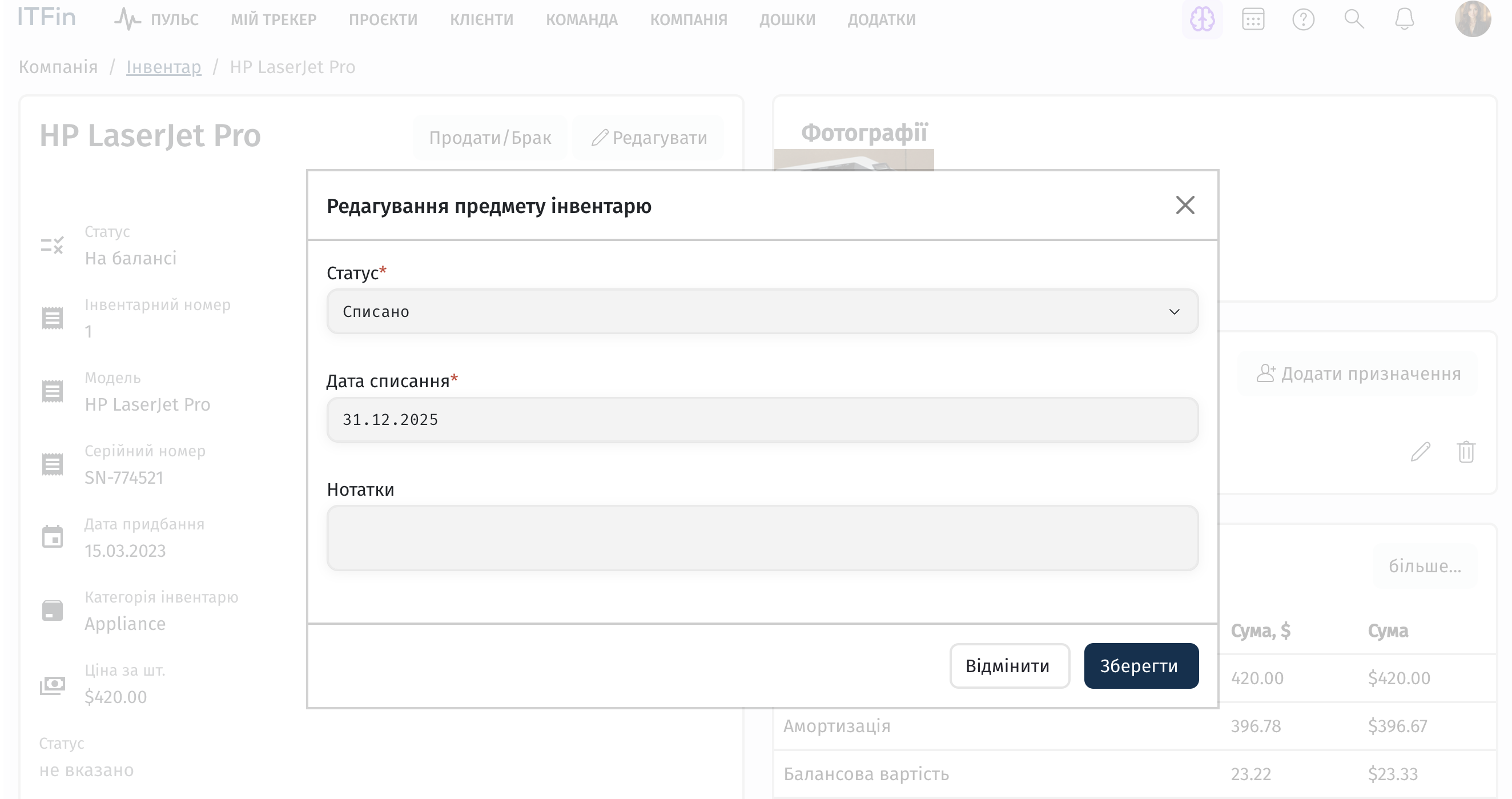
Task: Click the 396.78 amortization amount
Action: tap(1256, 726)
